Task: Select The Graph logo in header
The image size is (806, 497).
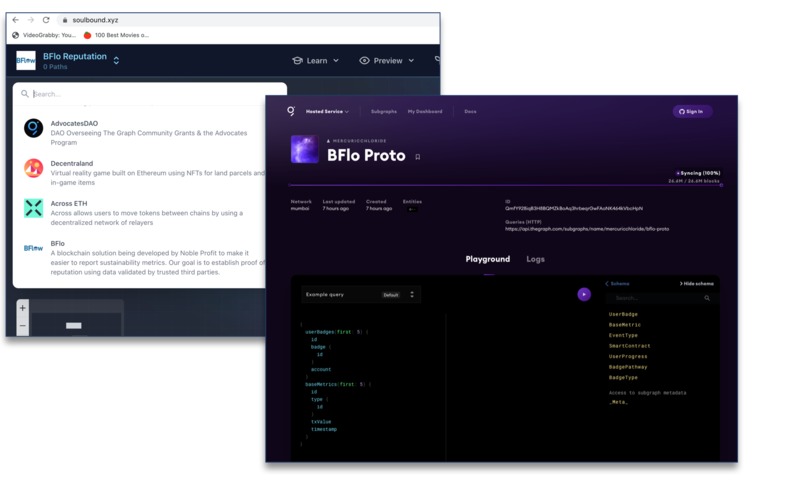Action: pyautogui.click(x=291, y=111)
